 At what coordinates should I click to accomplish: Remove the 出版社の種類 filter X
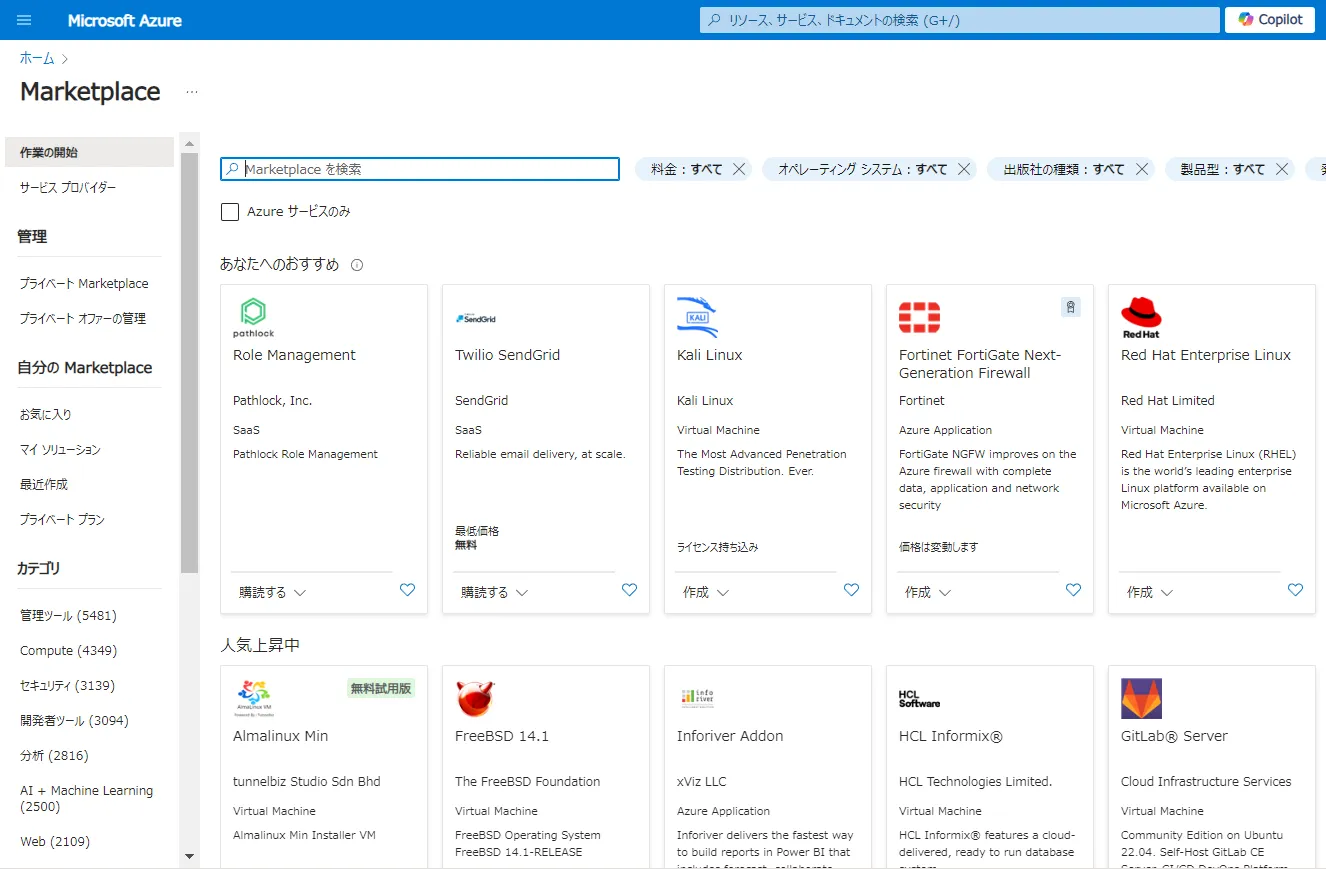click(x=1141, y=169)
